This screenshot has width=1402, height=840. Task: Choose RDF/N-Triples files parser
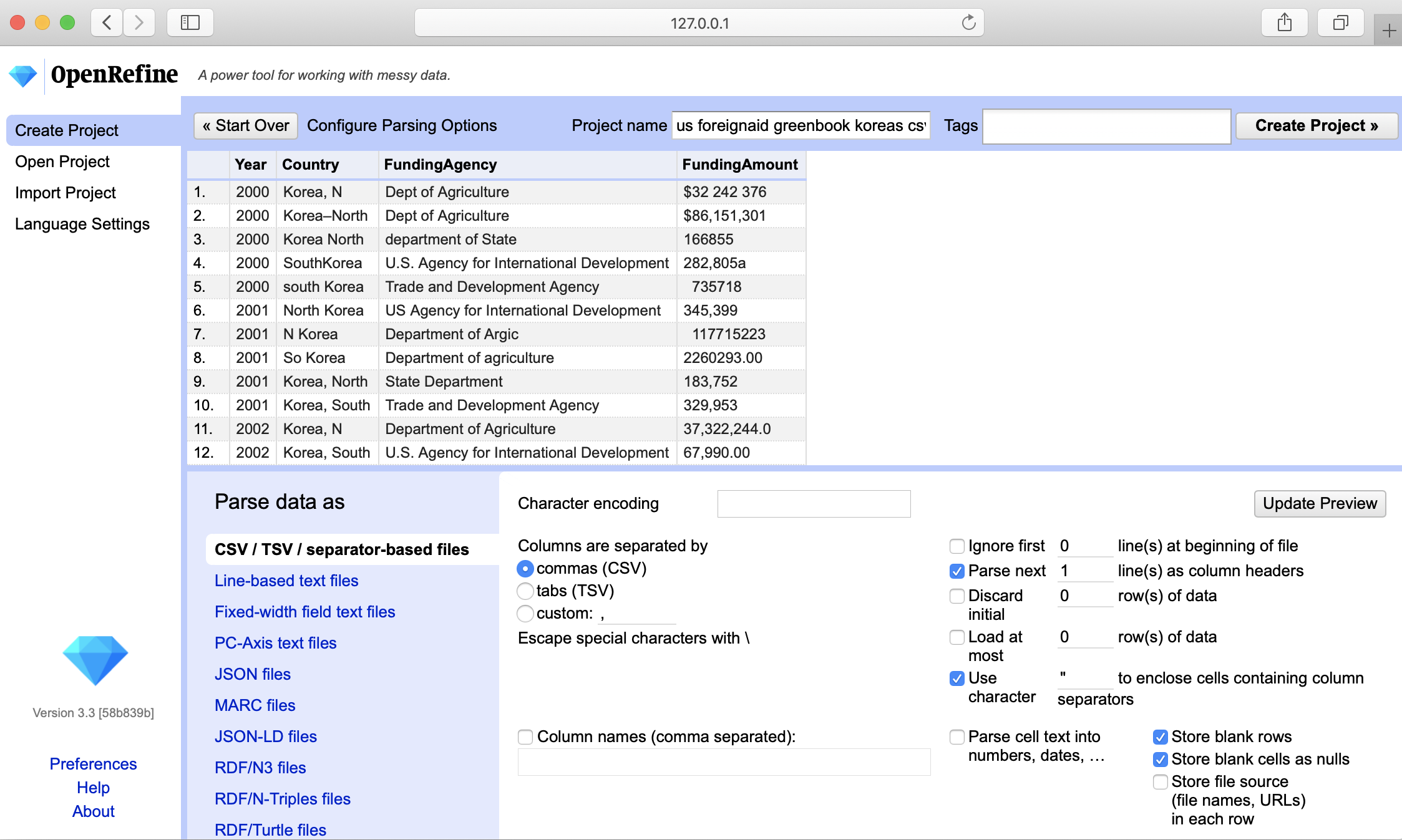tap(282, 799)
